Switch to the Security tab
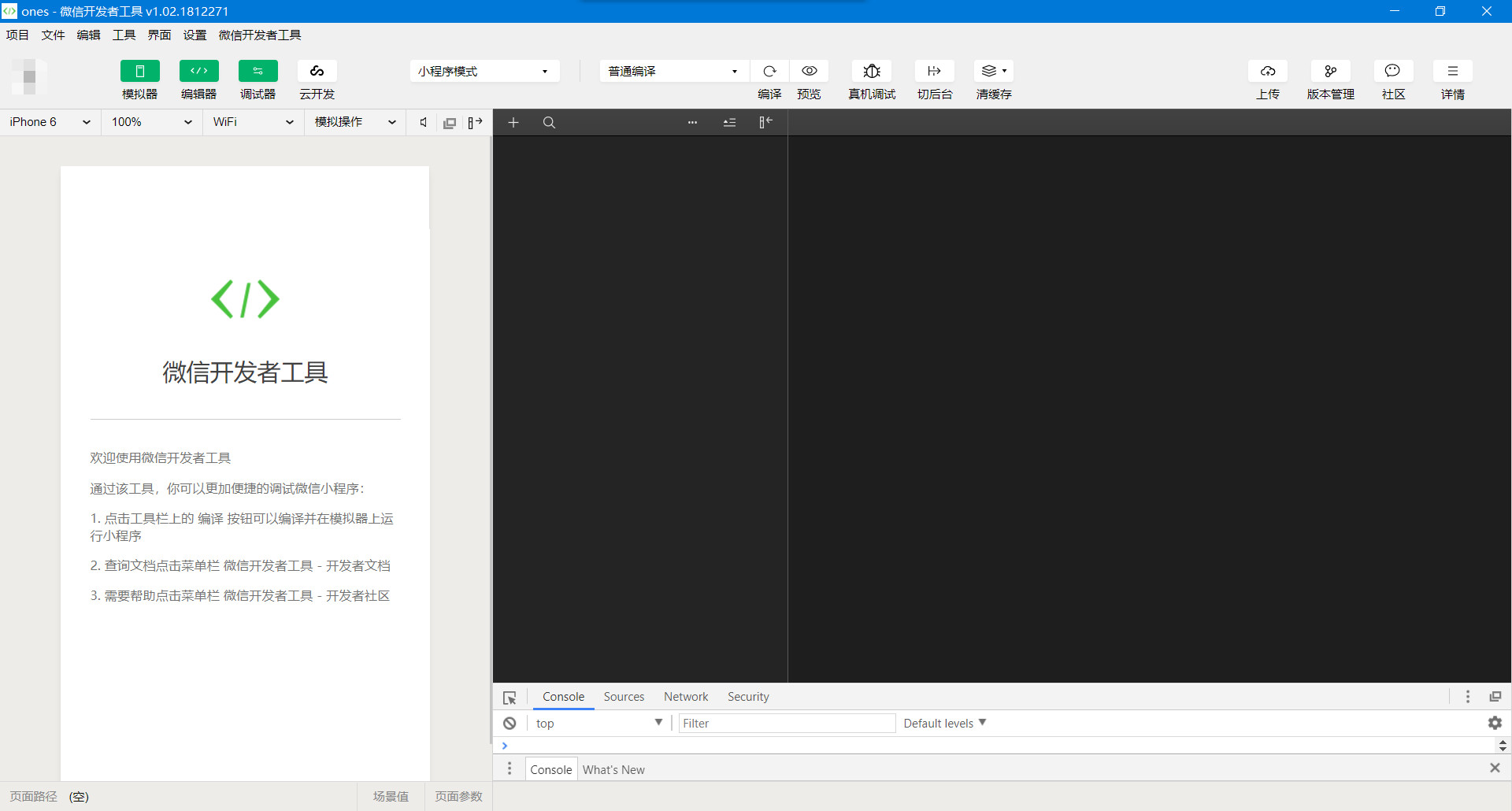Image resolution: width=1512 pixels, height=811 pixels. tap(748, 697)
